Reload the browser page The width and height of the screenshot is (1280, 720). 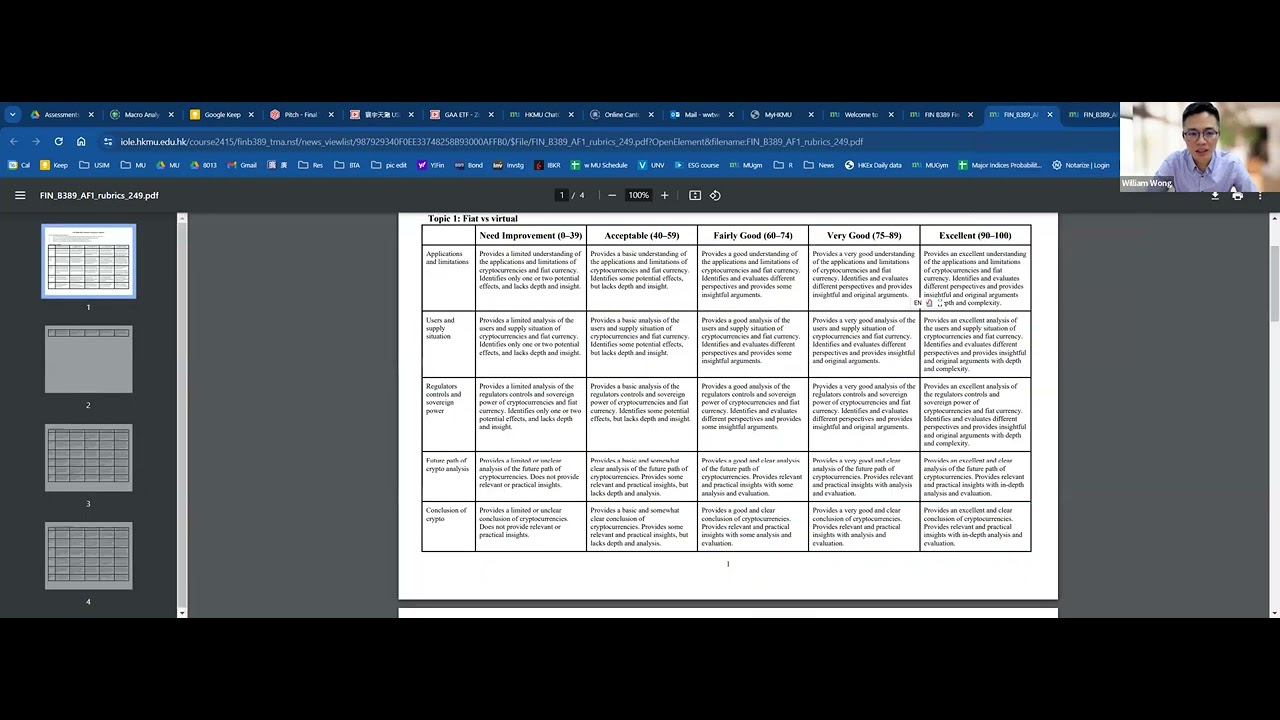(59, 141)
